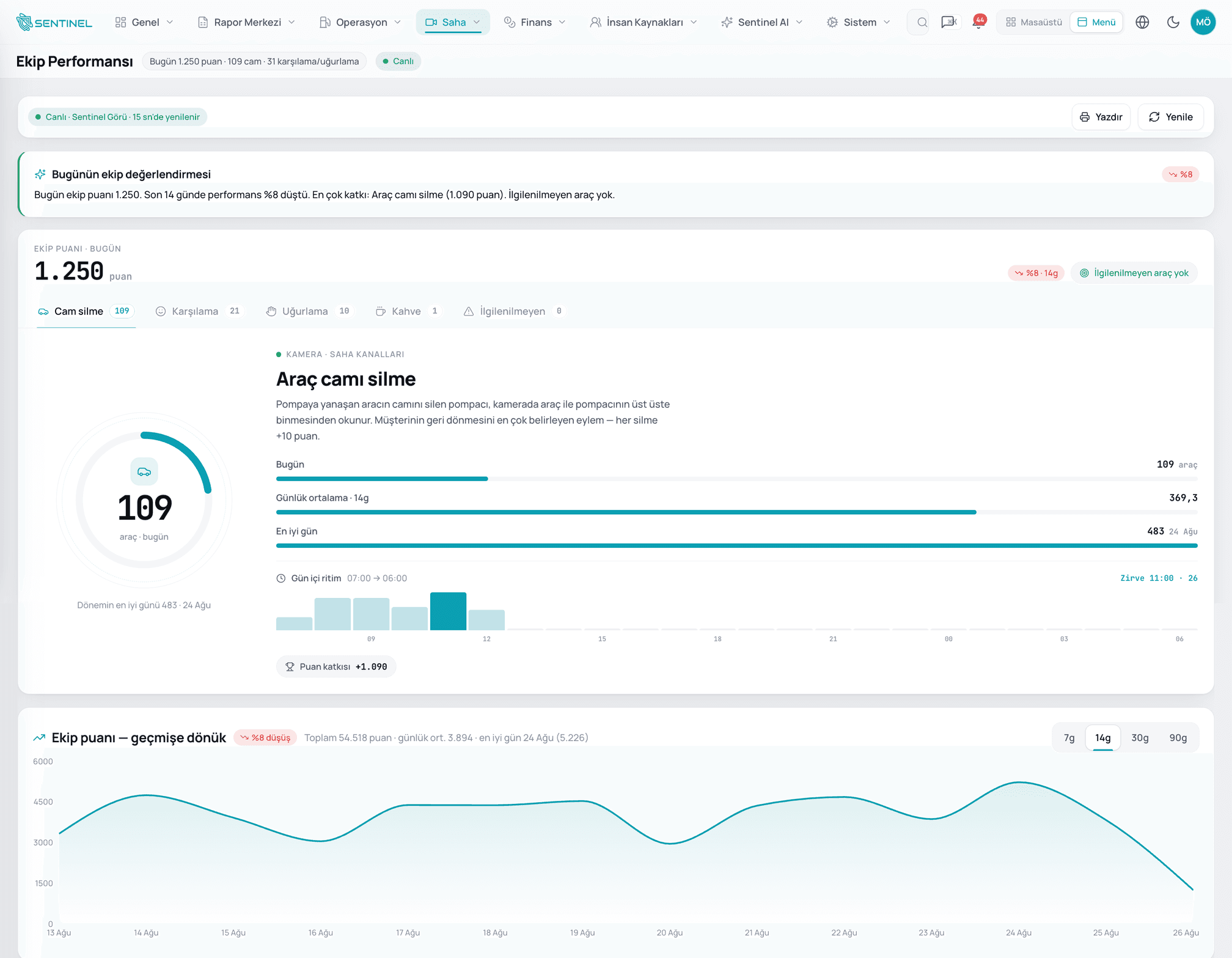Open the MÖ user avatar
This screenshot has width=1232, height=958.
pos(1203,23)
